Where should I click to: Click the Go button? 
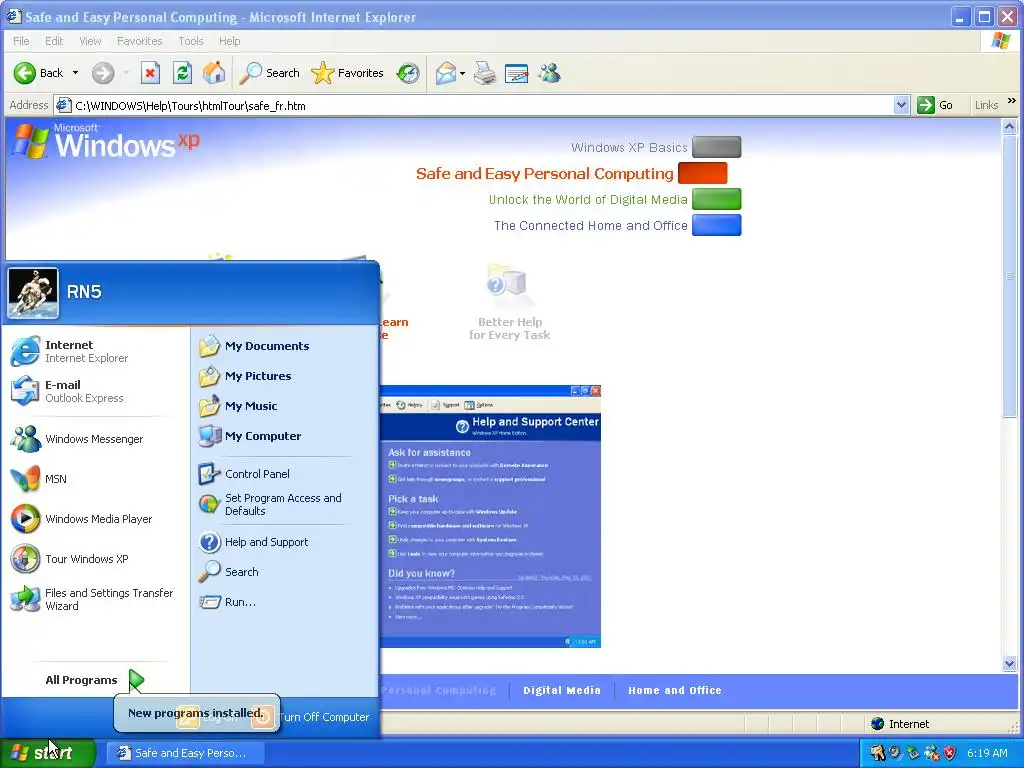tap(935, 105)
